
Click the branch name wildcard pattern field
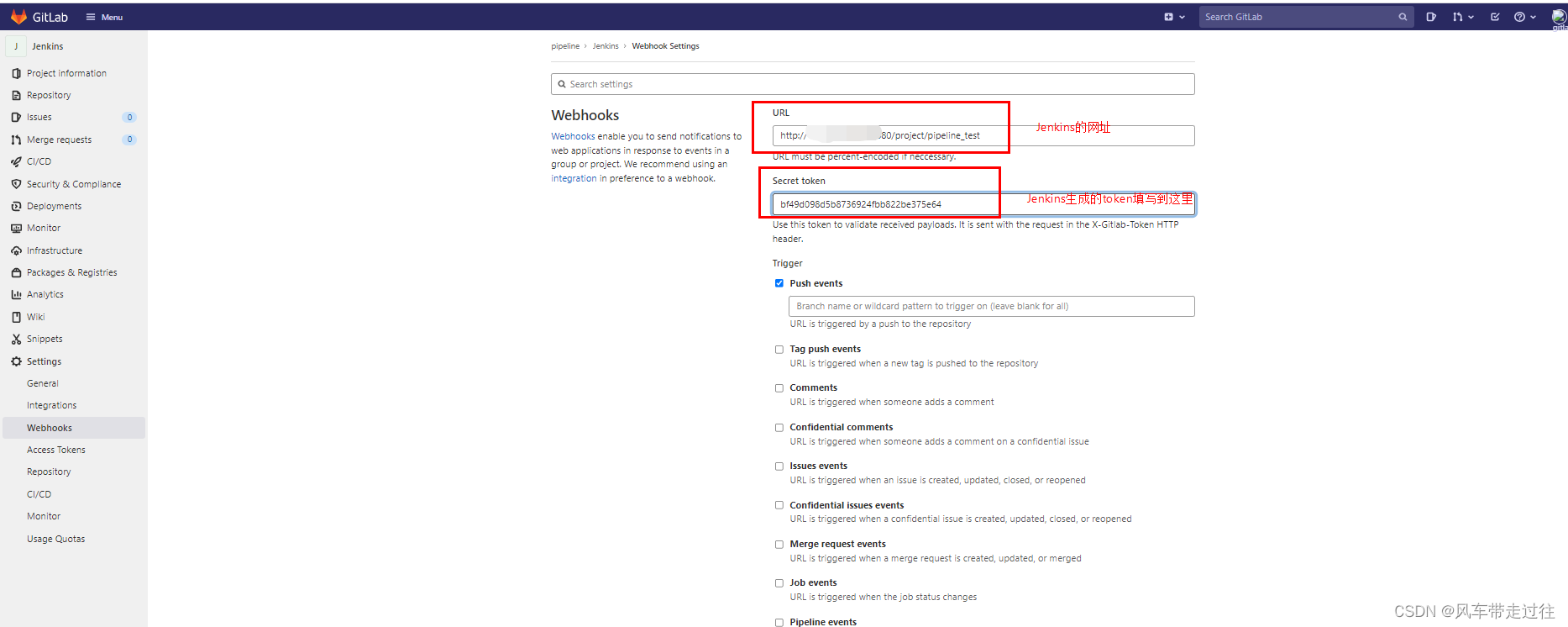coord(991,306)
